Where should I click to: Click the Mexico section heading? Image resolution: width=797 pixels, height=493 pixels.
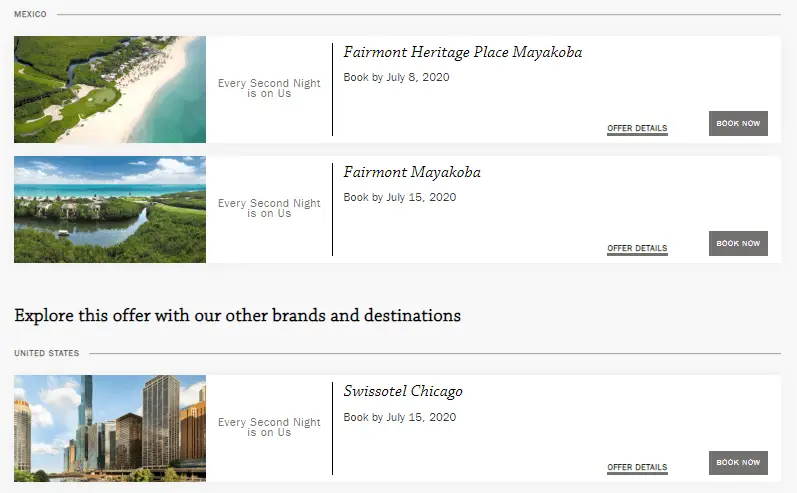coord(30,15)
